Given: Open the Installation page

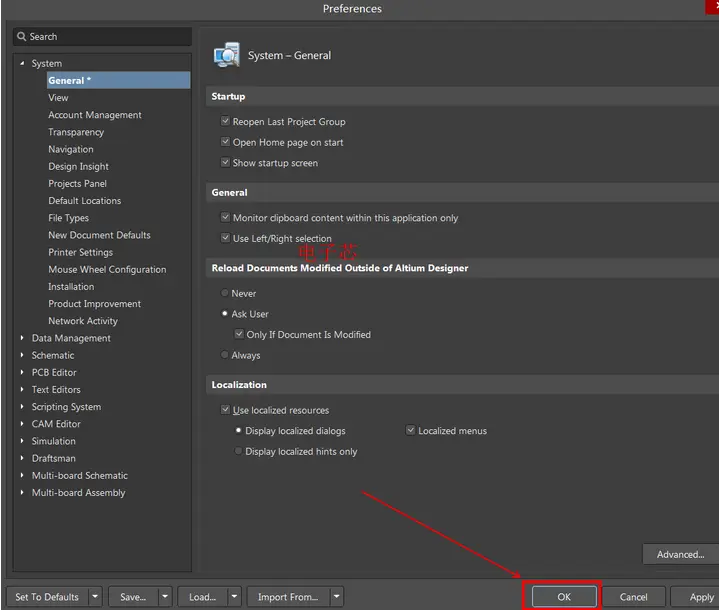Looking at the screenshot, I should pyautogui.click(x=71, y=287).
